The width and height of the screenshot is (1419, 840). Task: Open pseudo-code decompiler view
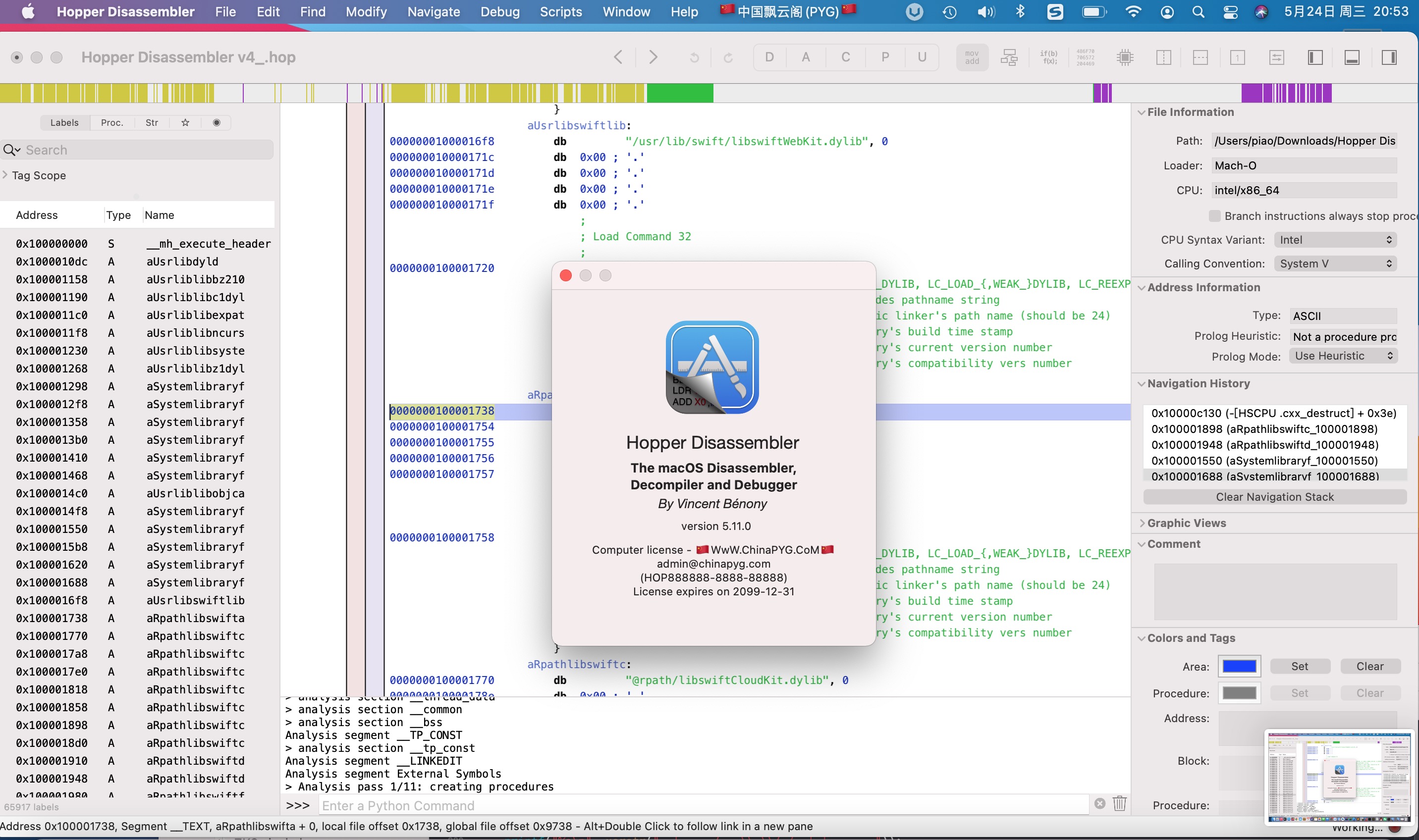1049,57
